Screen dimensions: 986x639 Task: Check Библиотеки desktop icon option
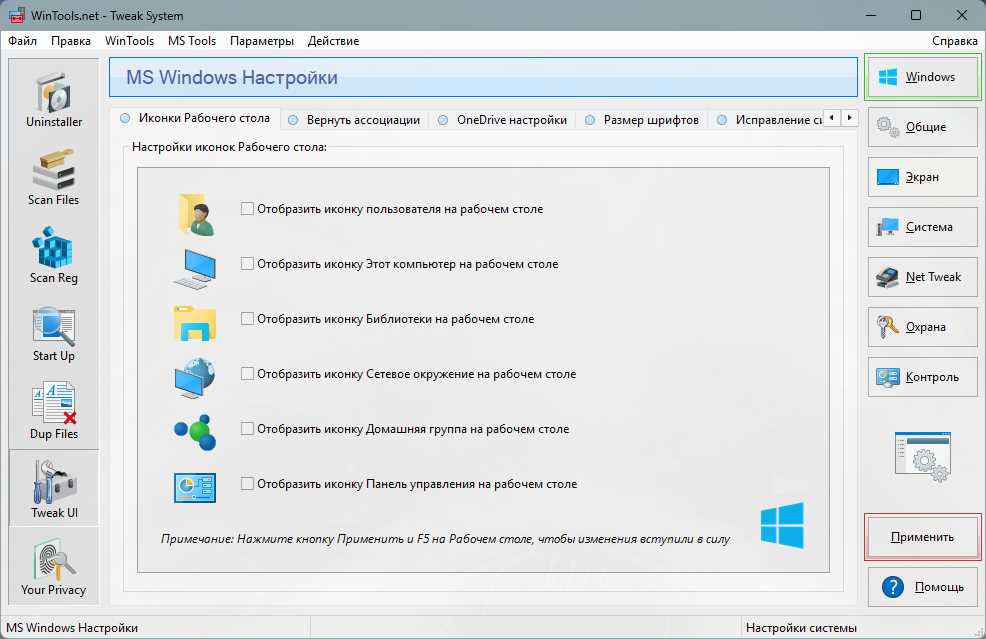(x=247, y=318)
